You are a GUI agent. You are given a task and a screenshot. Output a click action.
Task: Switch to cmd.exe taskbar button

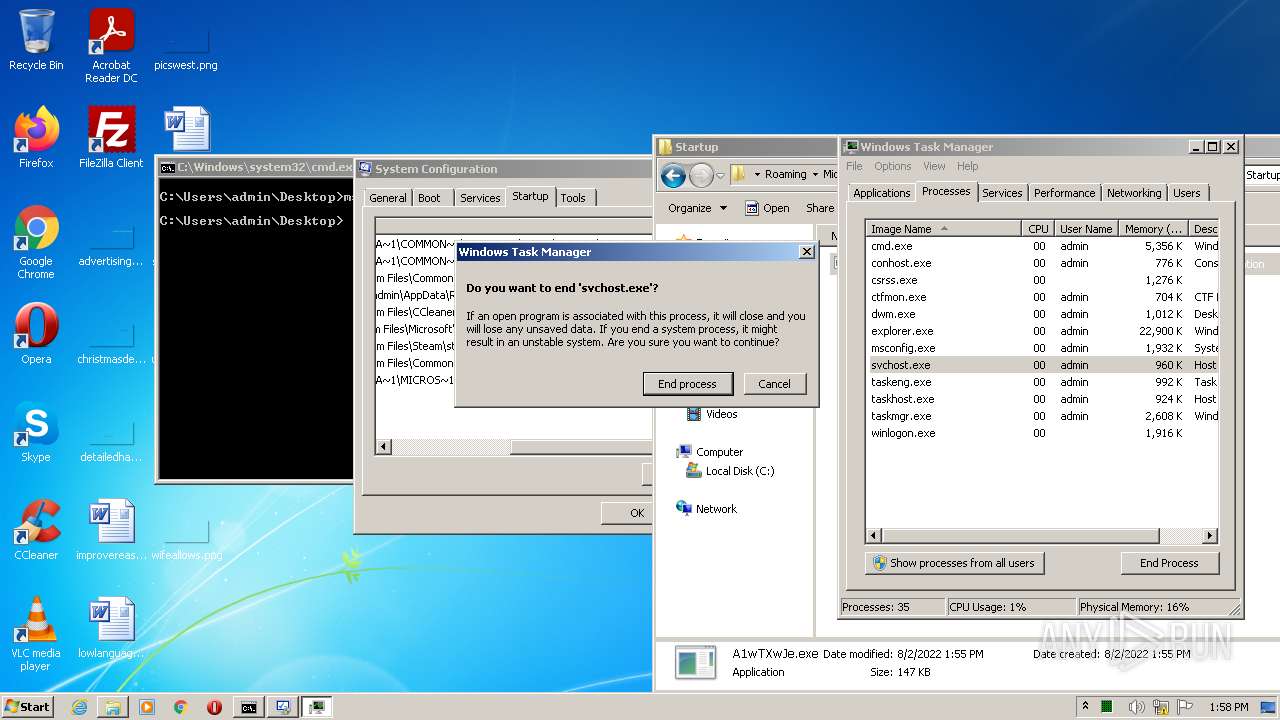pyautogui.click(x=248, y=707)
